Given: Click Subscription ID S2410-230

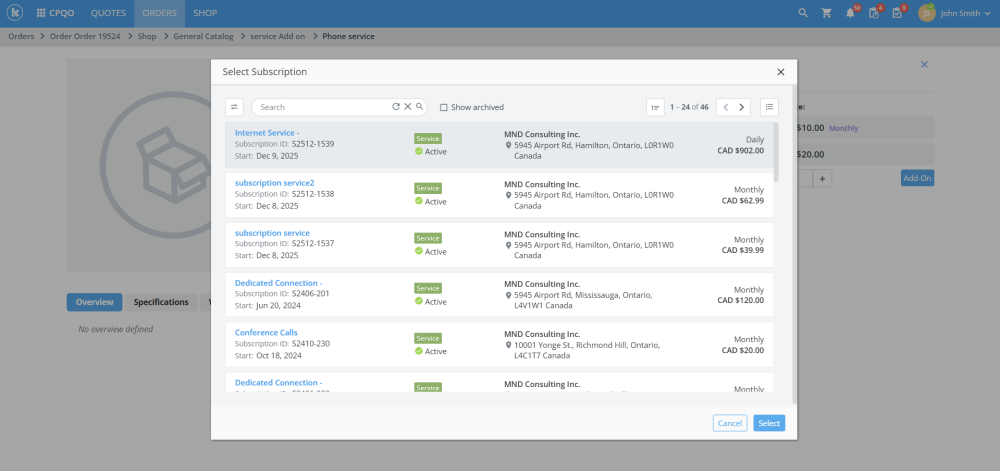Looking at the screenshot, I should (282, 344).
